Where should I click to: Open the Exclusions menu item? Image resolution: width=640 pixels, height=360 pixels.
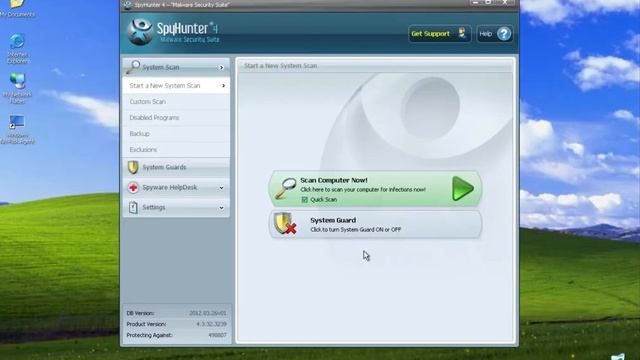click(x=176, y=149)
